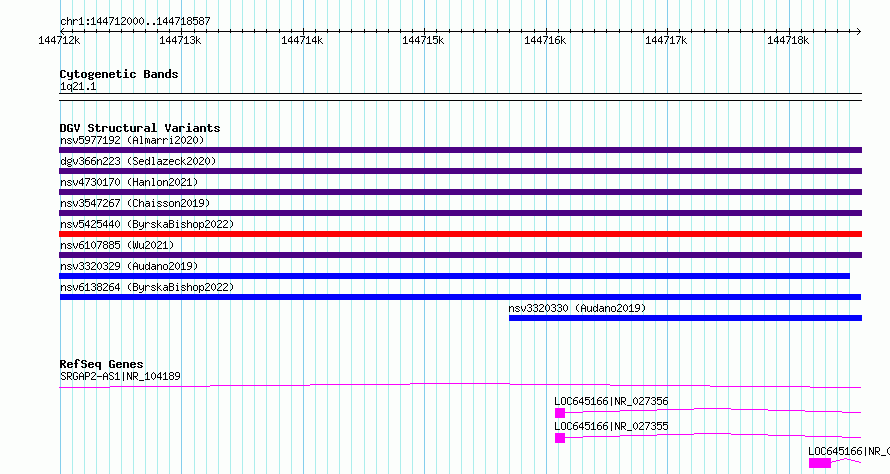Click the 1q21.1 cytogenetic band label
The height and width of the screenshot is (474, 890).
(78, 86)
